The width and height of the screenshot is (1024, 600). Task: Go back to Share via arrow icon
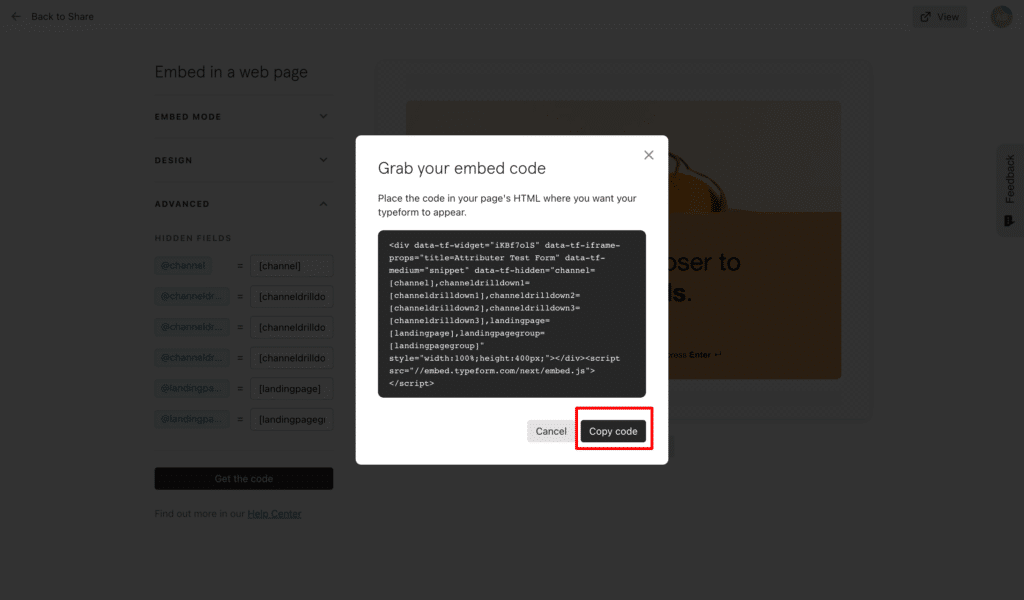[x=16, y=16]
